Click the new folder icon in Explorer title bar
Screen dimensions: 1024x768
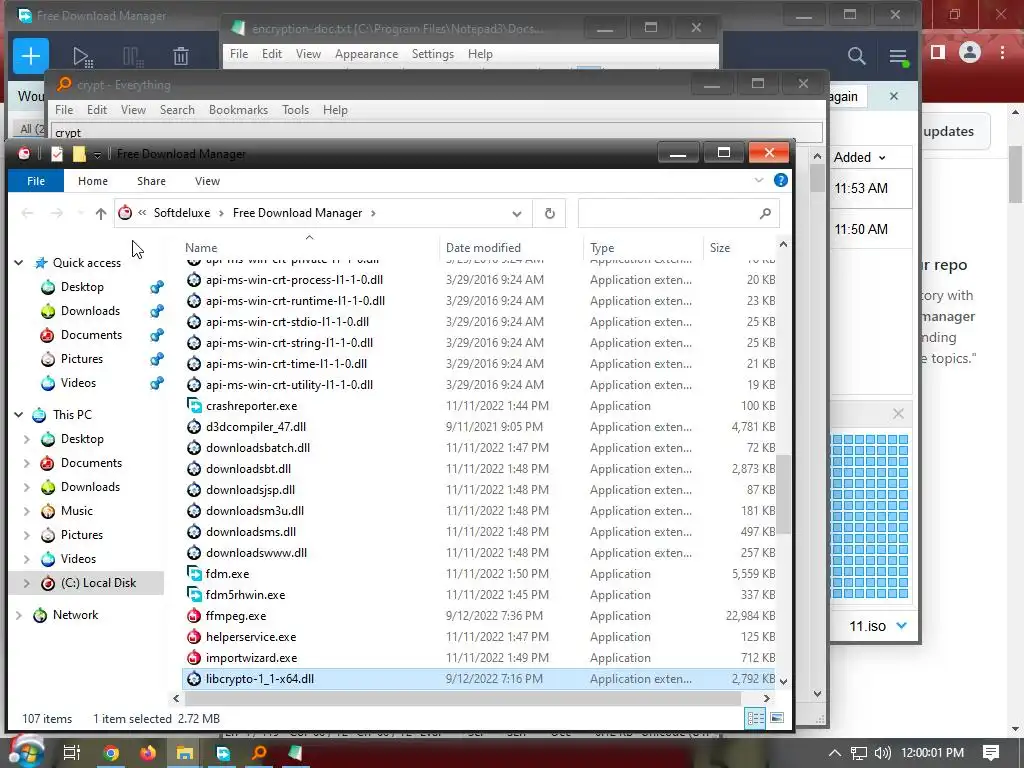pos(79,153)
